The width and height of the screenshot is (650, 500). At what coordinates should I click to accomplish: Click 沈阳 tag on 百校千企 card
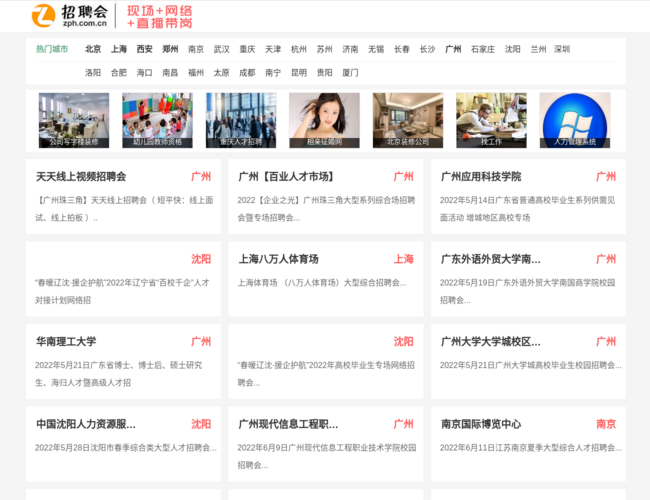click(201, 259)
